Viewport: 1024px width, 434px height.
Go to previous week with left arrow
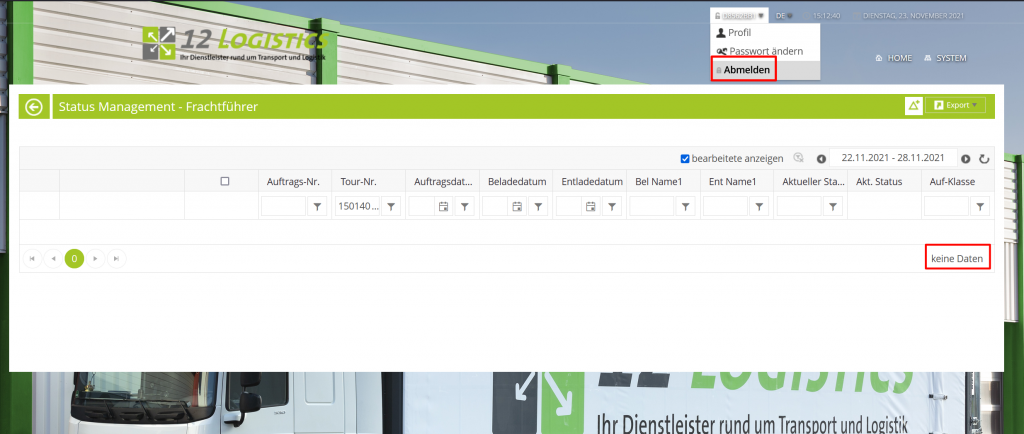point(821,158)
